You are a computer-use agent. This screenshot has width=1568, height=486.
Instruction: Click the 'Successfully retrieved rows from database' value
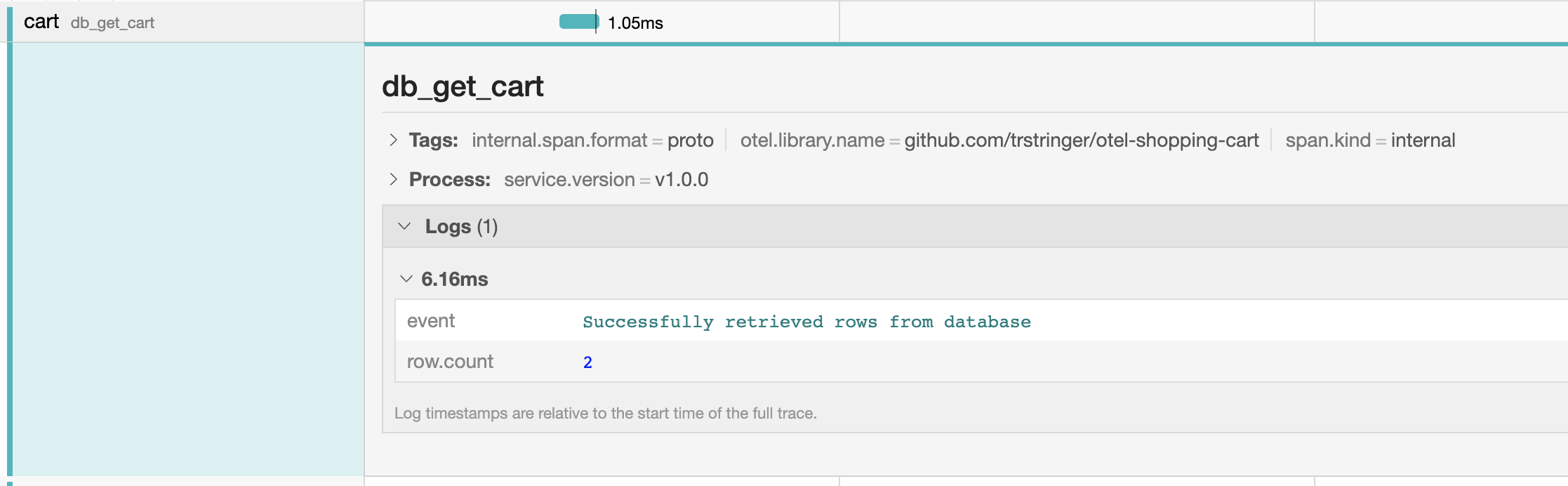click(806, 322)
